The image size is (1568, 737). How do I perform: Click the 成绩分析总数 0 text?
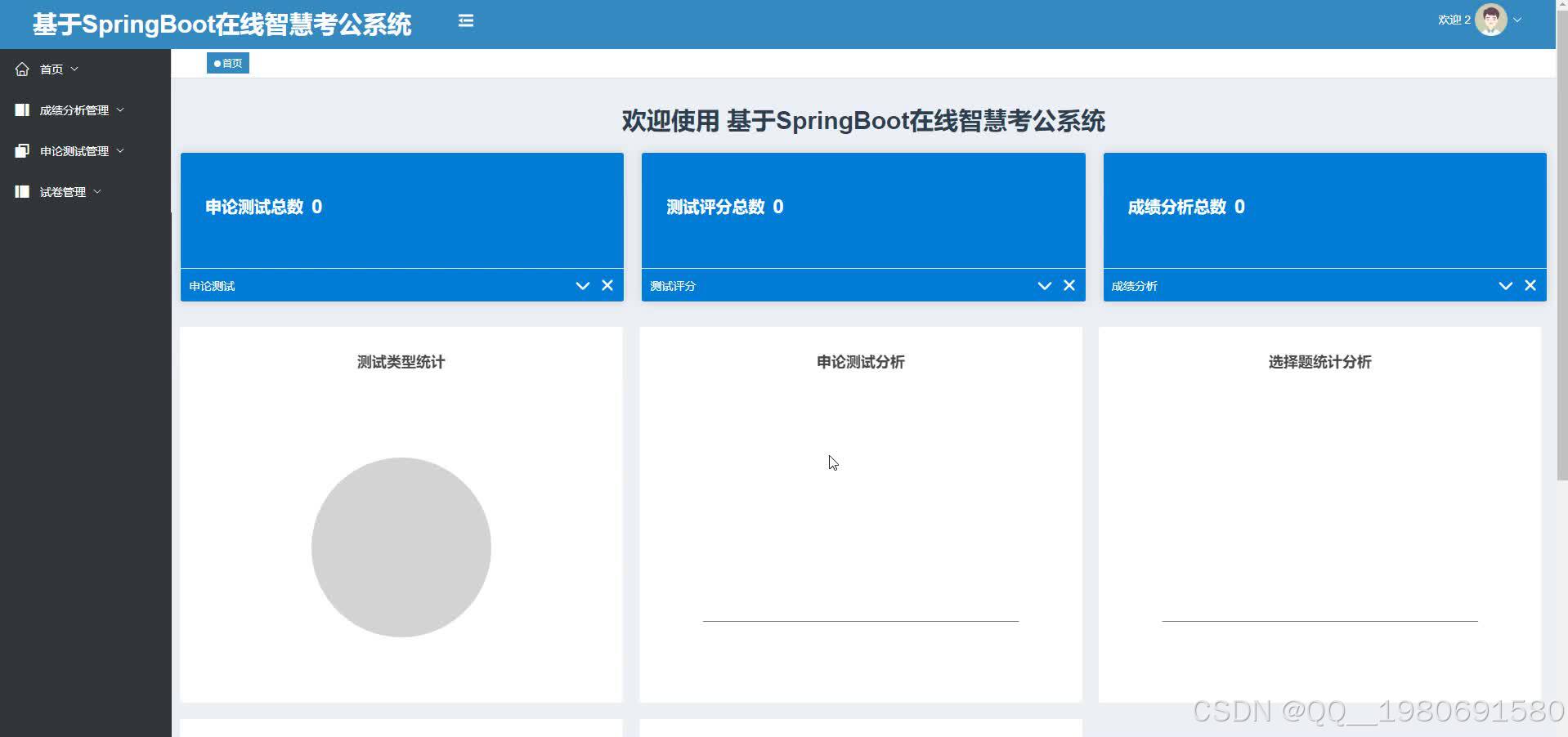click(x=1186, y=207)
